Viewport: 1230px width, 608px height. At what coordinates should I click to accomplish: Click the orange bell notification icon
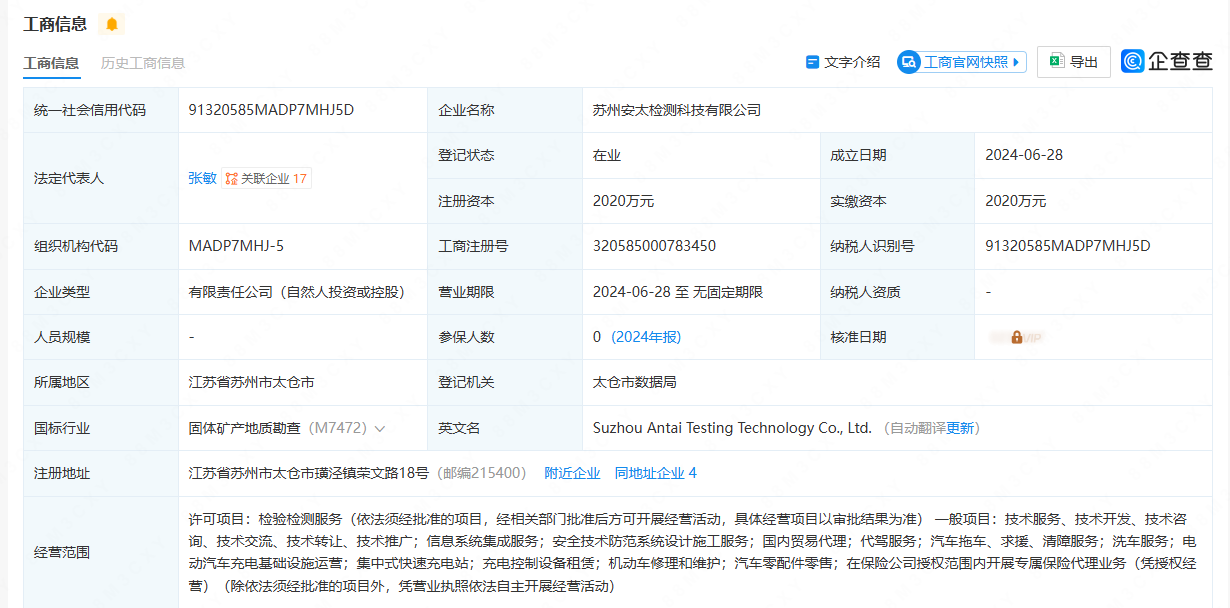click(x=112, y=24)
